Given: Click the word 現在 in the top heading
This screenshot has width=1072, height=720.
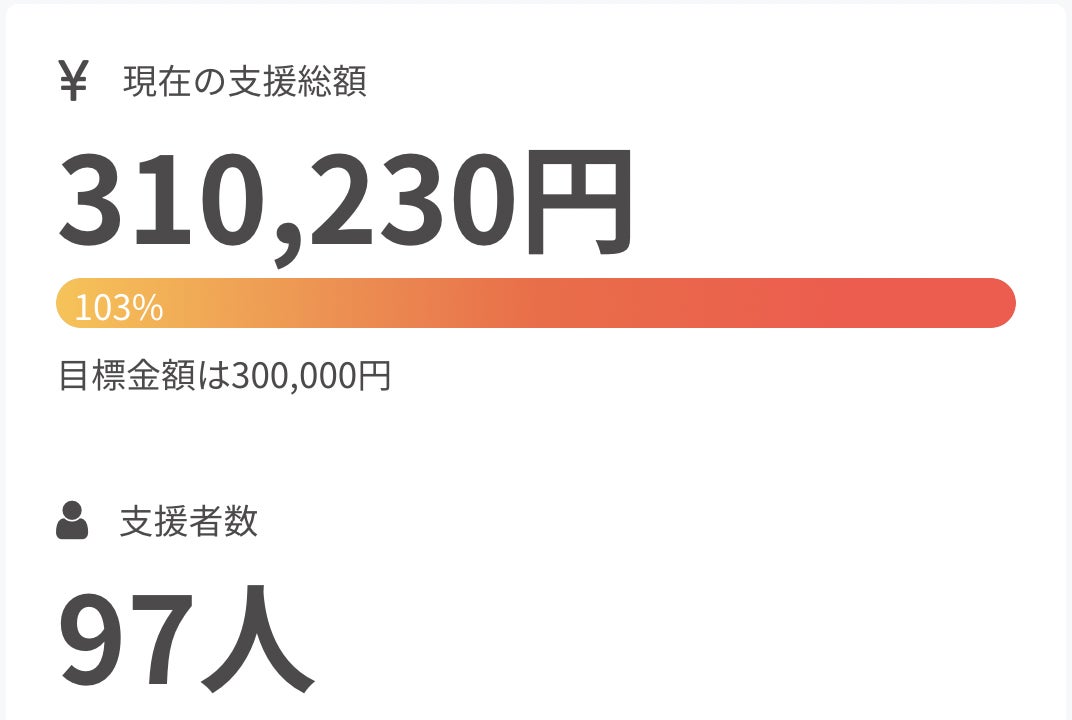Looking at the screenshot, I should pos(153,82).
